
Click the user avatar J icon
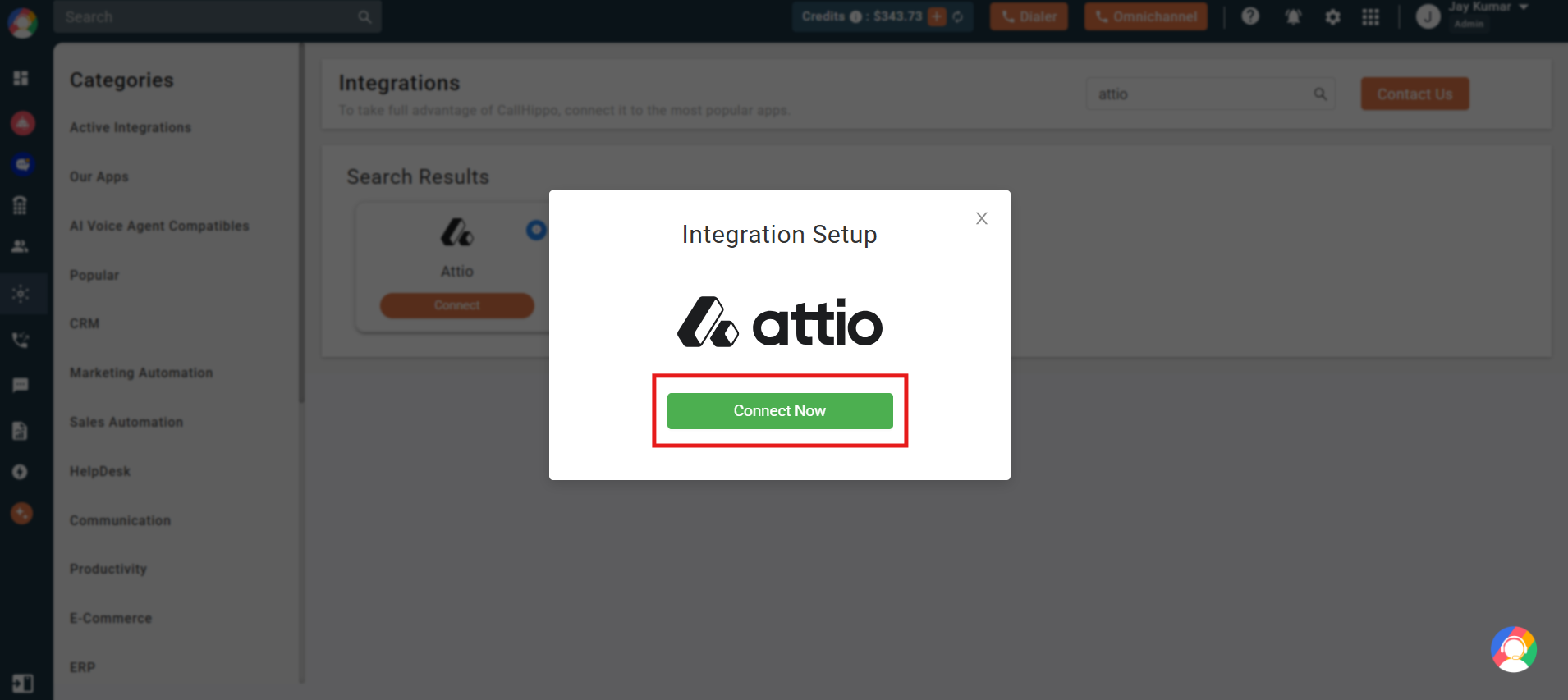pyautogui.click(x=1428, y=16)
